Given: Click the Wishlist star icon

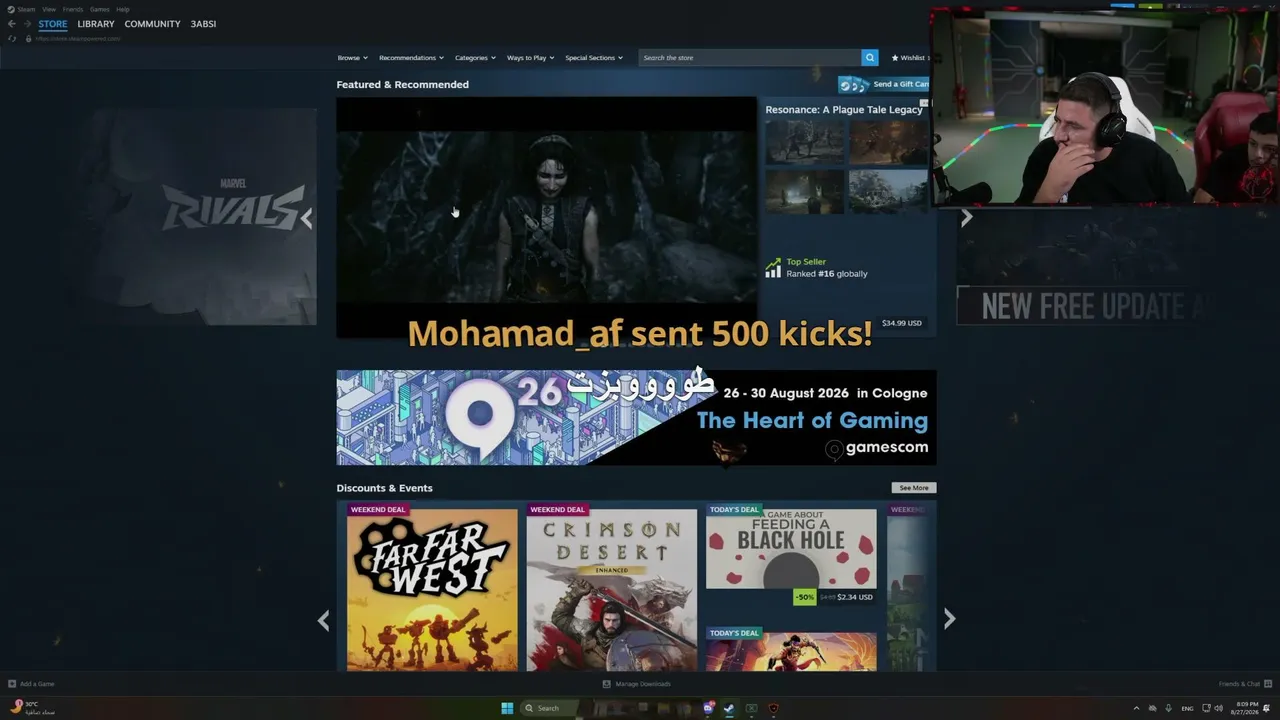Looking at the screenshot, I should click(895, 58).
